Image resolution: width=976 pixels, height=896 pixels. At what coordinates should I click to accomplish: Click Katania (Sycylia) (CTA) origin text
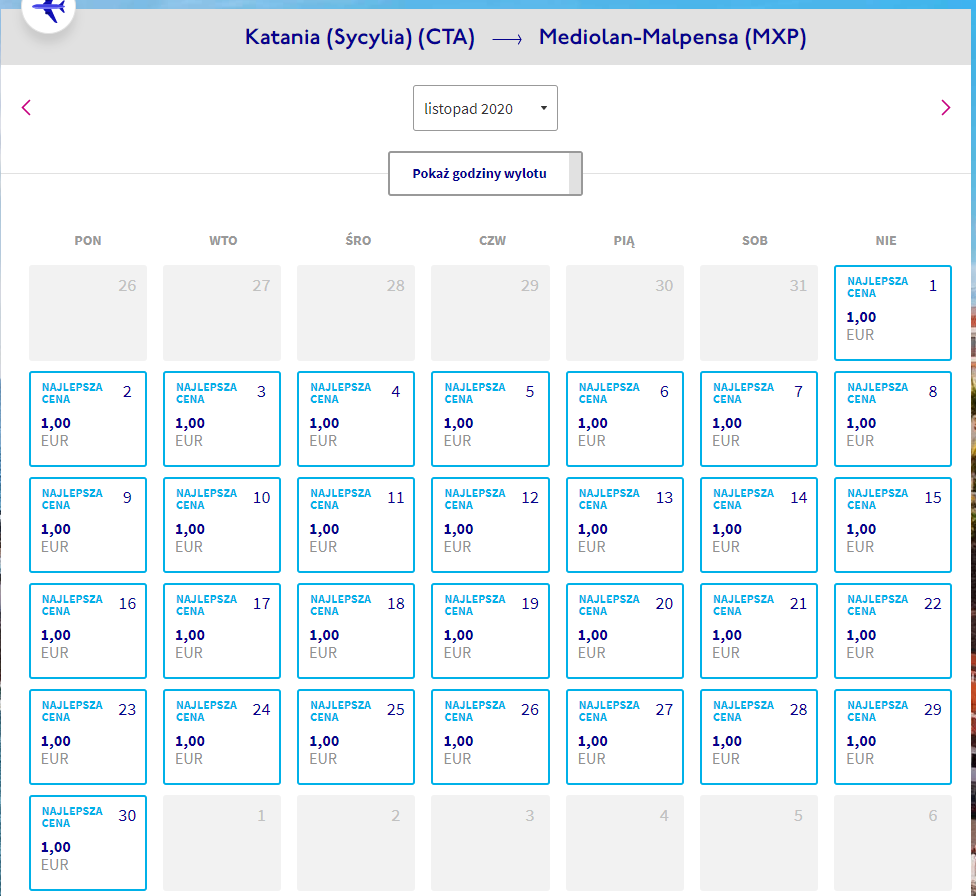pos(360,37)
